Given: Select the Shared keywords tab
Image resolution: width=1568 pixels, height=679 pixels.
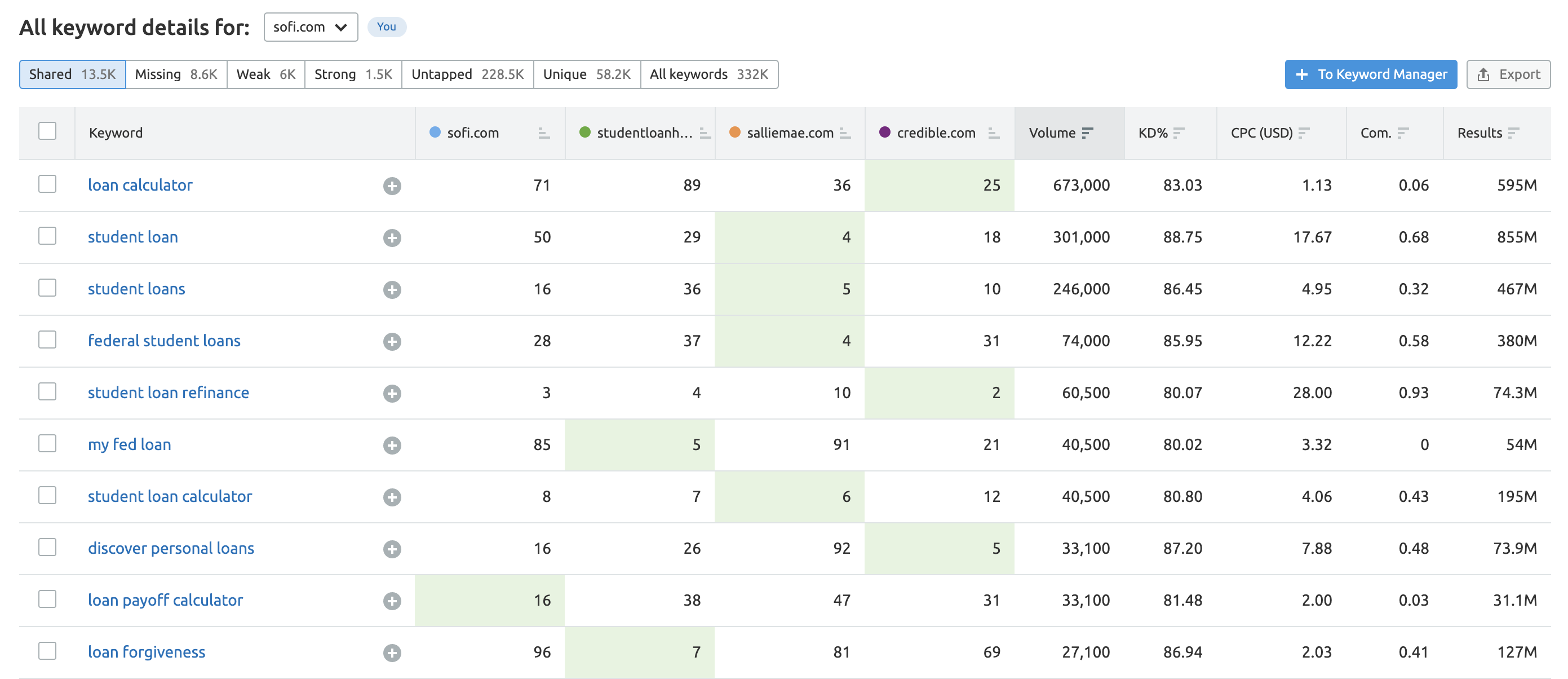Looking at the screenshot, I should click(x=71, y=73).
